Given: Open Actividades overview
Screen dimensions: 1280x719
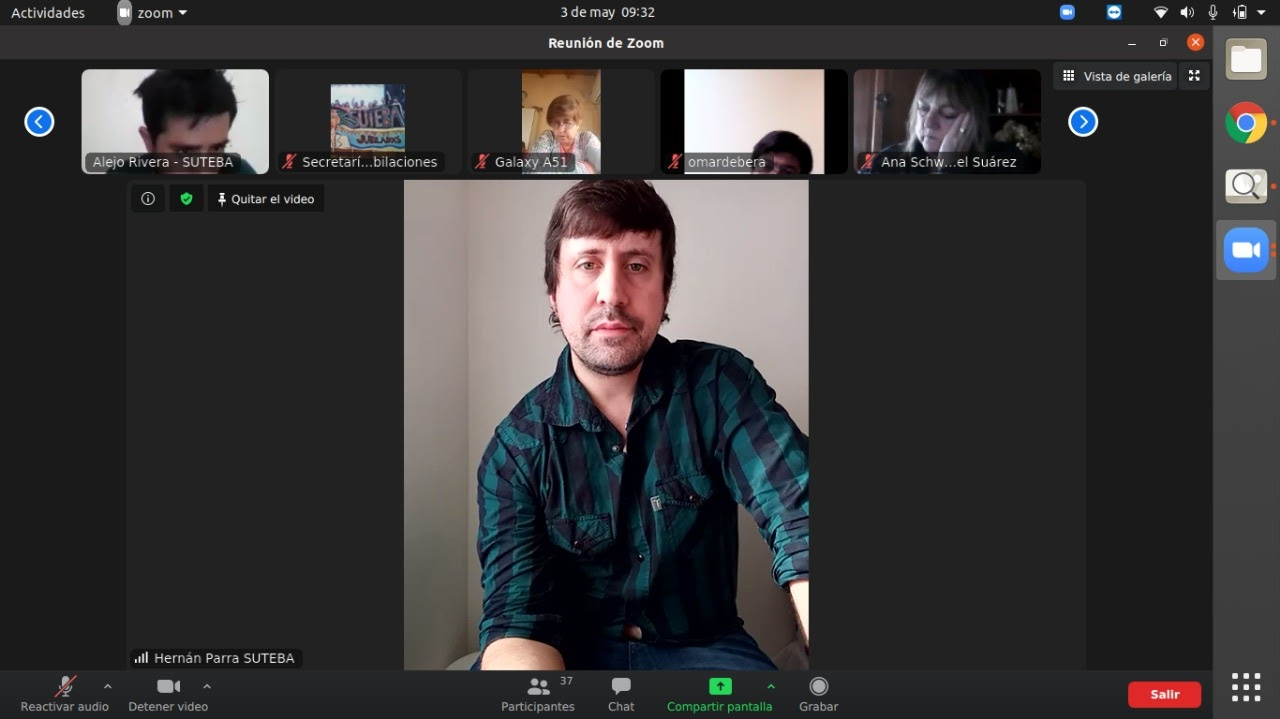Looking at the screenshot, I should click(x=48, y=13).
